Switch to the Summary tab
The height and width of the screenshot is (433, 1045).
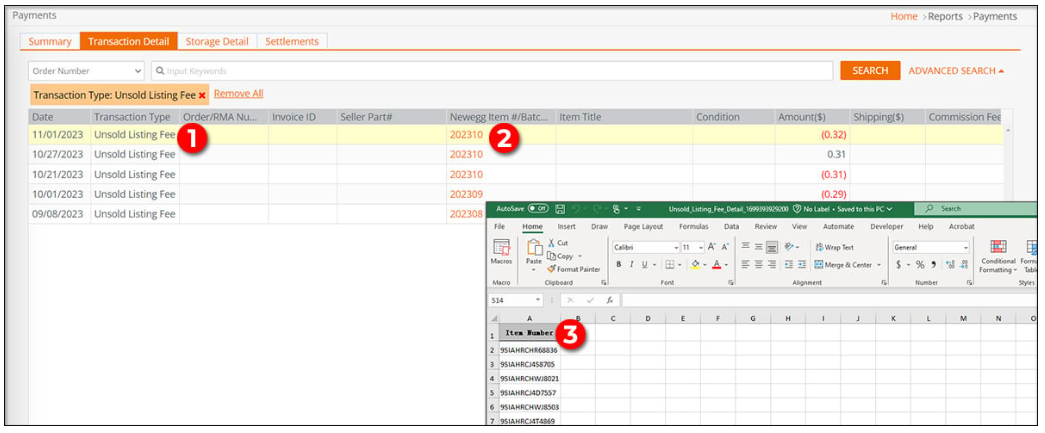[50, 41]
